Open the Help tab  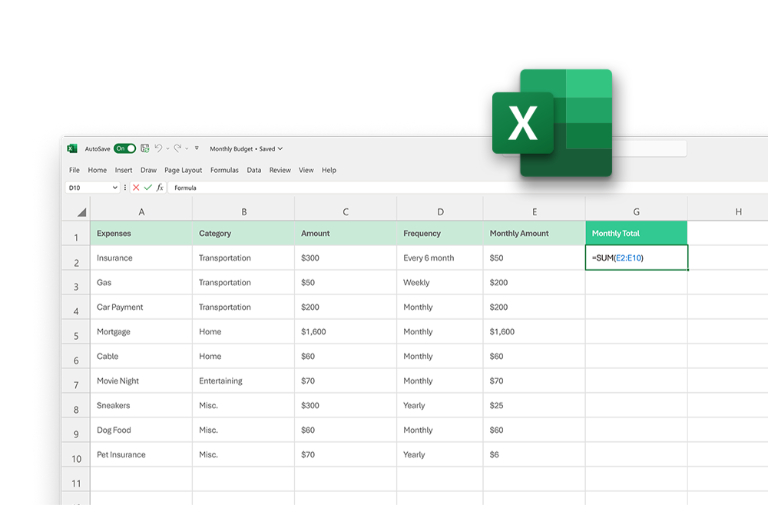point(329,170)
